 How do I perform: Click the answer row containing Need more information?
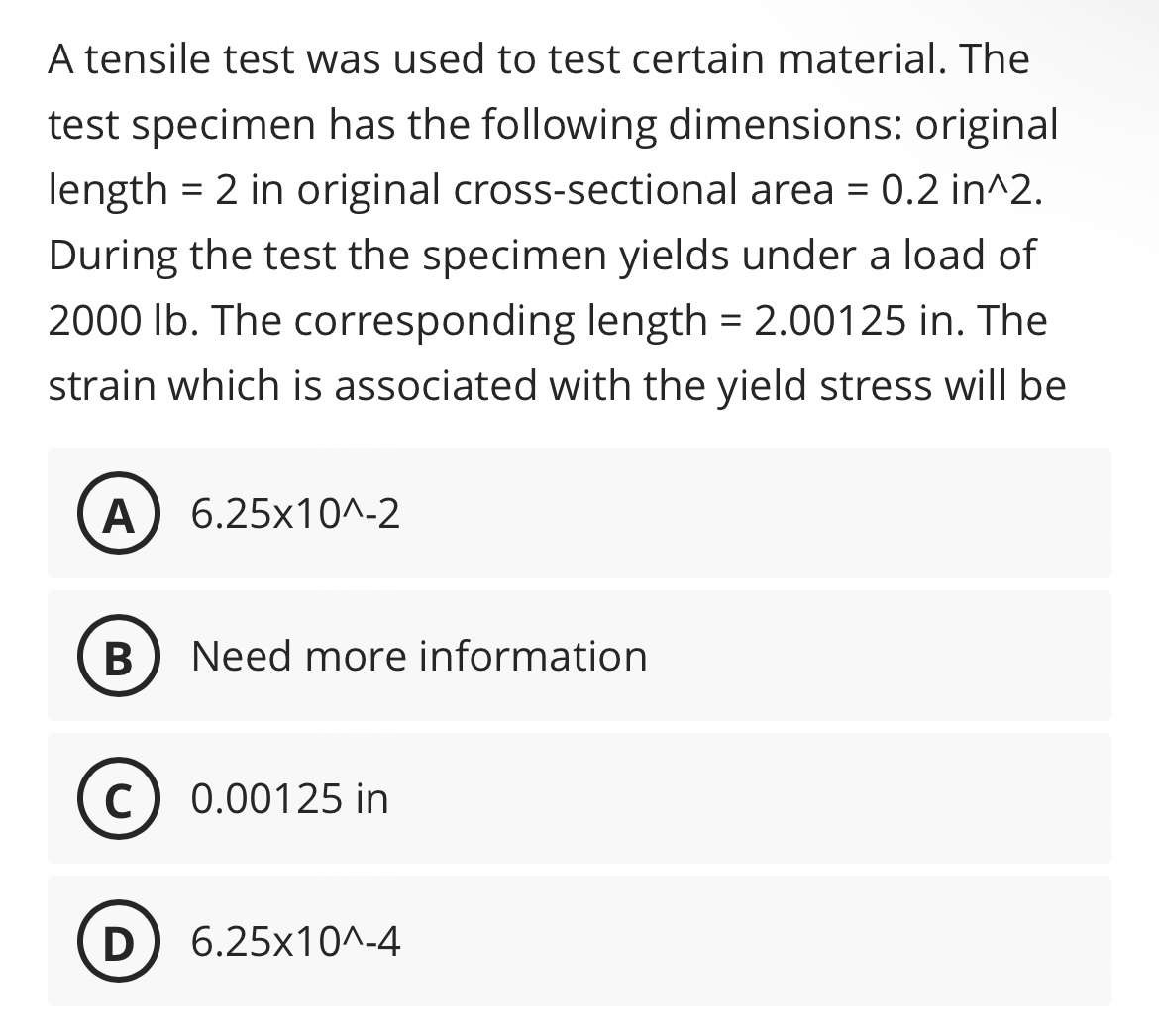pos(579,656)
